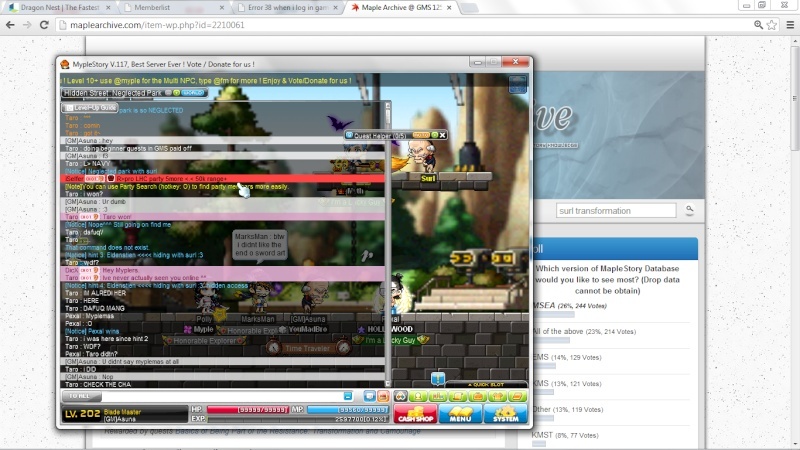The height and width of the screenshot is (450, 800).
Task: Switch to the Memberlist browser tab
Action: [x=173, y=8]
